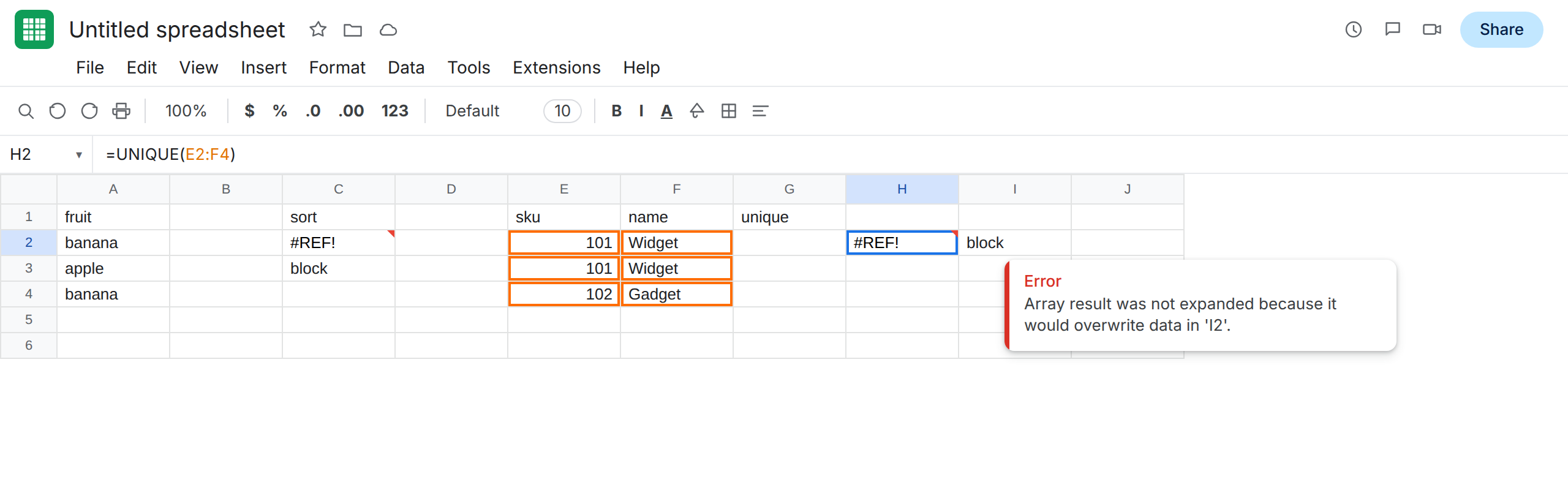
Task: Click the undo arrow icon
Action: pos(58,111)
